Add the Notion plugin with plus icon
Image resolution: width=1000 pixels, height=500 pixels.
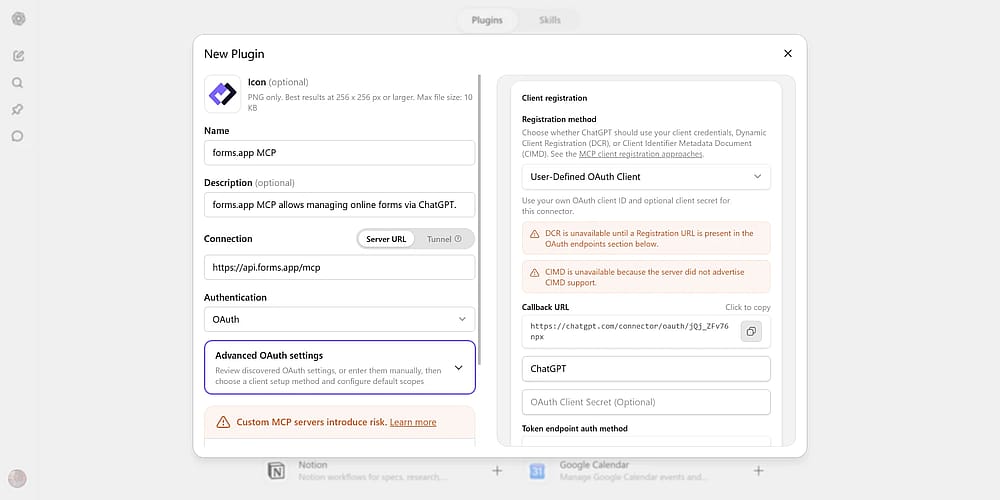coord(497,471)
